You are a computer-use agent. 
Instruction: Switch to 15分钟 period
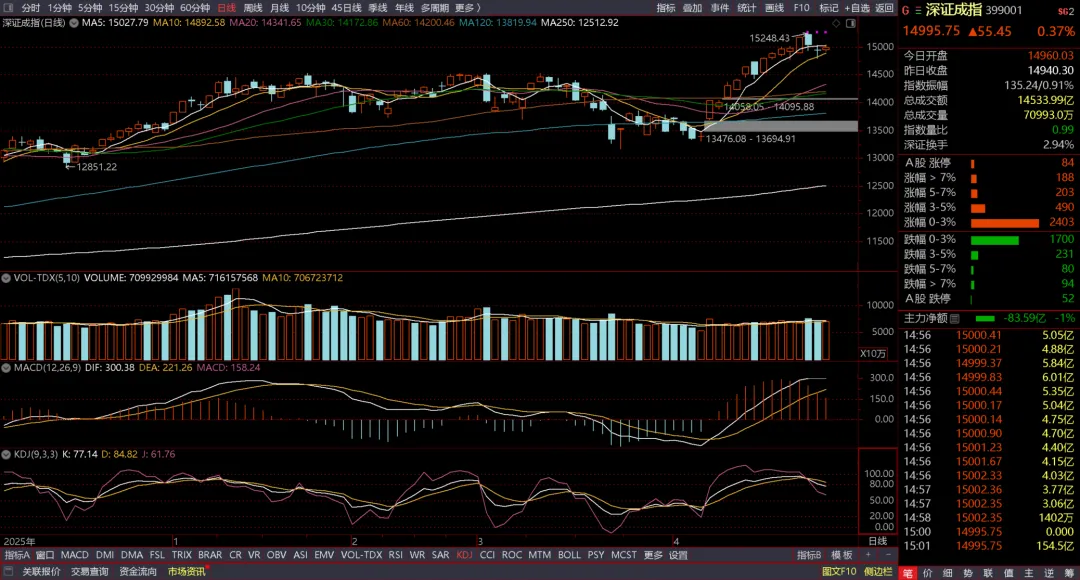point(123,8)
